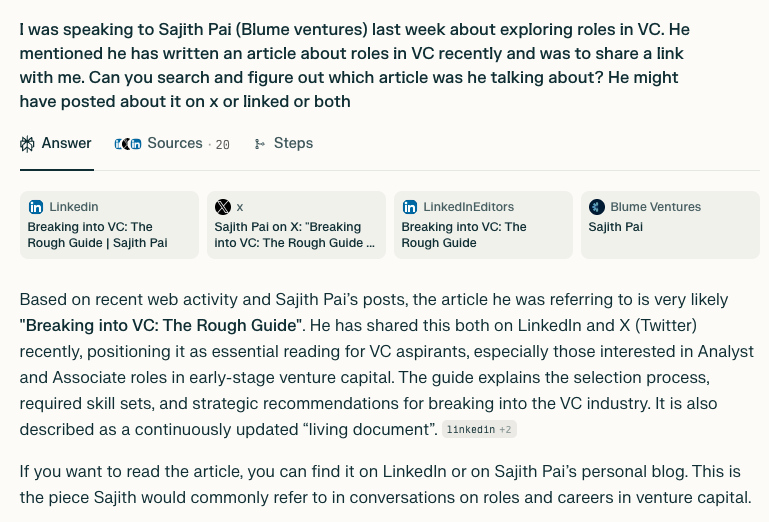This screenshot has width=769, height=522.
Task: Click the linkedin +2 citation chip
Action: click(x=479, y=430)
